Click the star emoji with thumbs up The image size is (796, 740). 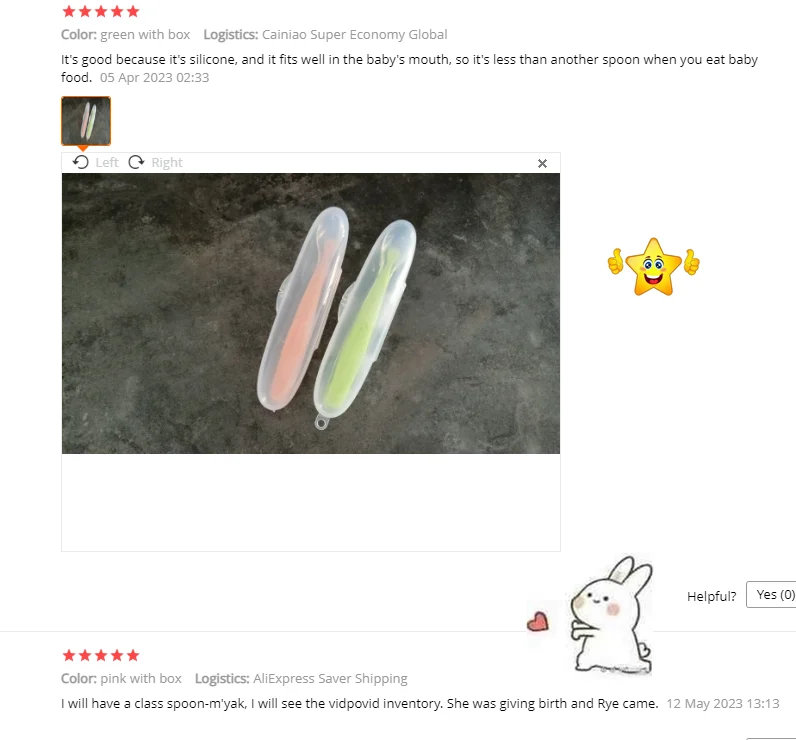click(653, 266)
